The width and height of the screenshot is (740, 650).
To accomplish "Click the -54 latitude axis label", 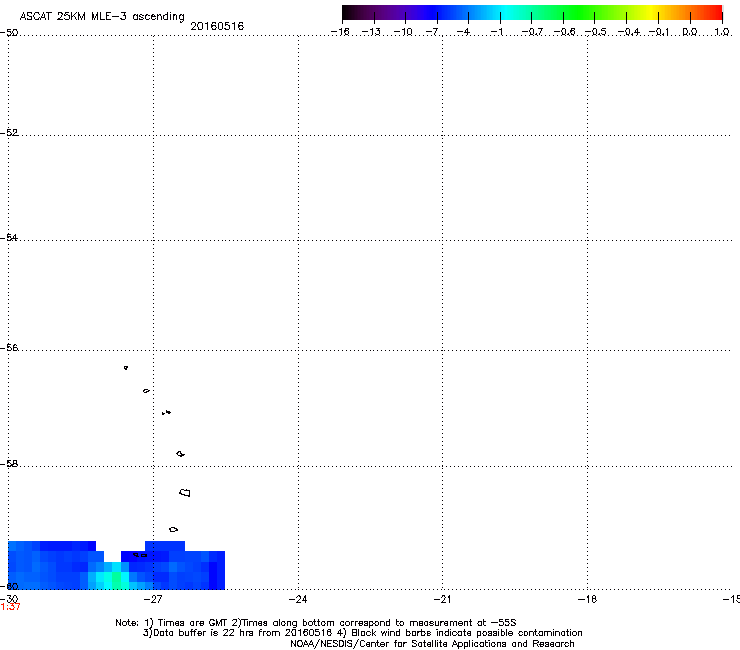I will coord(9,237).
